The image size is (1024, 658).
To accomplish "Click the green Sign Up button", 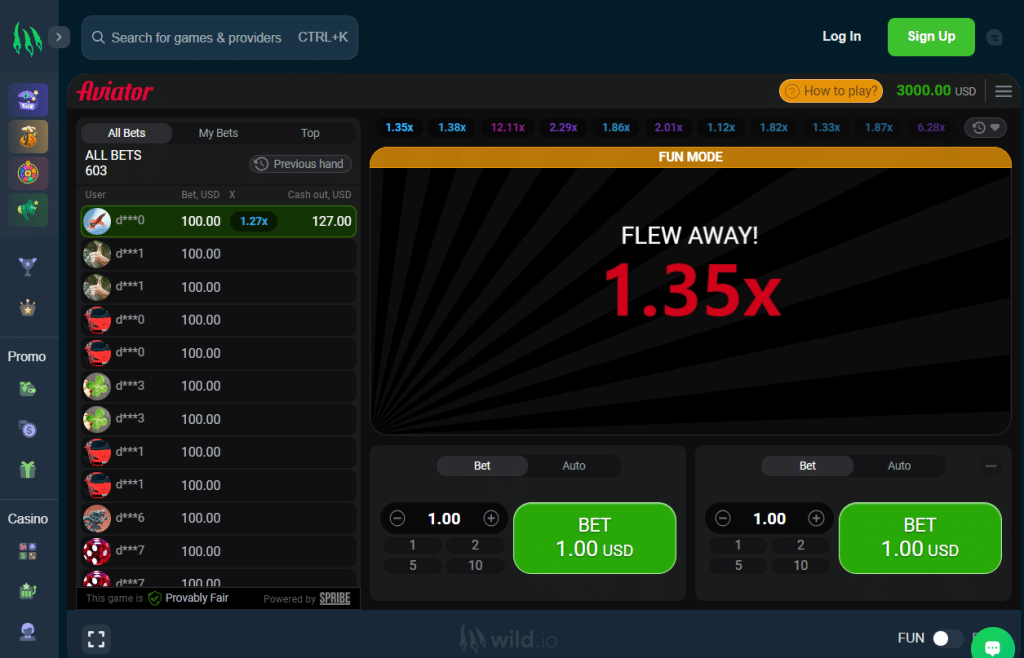I will [931, 37].
